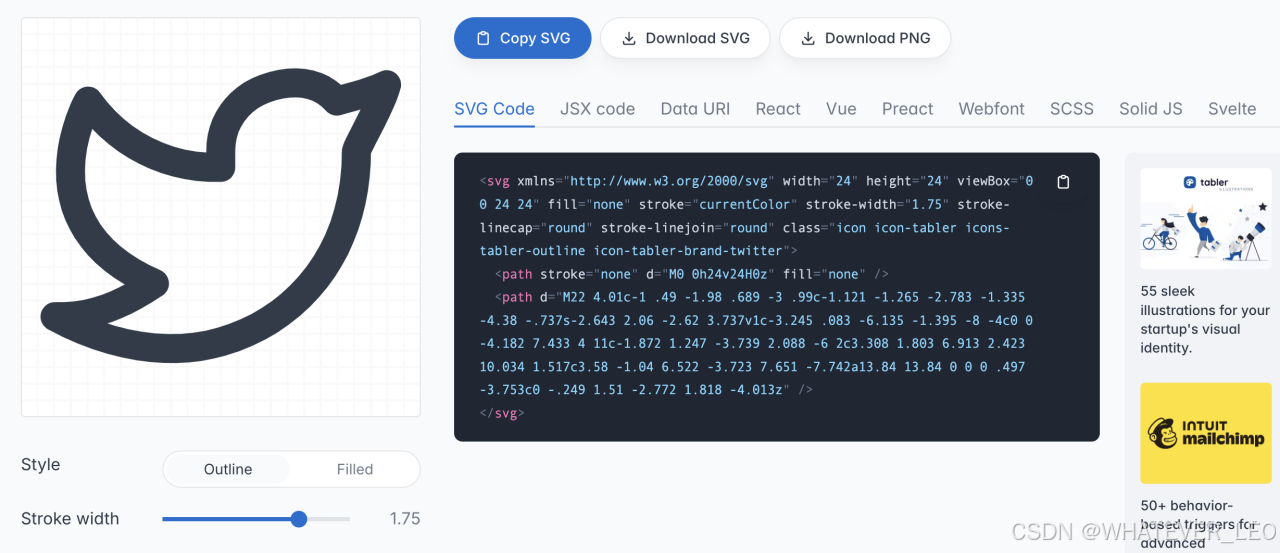Click the download arrow icon beside Download PNG
1280x553 pixels.
tap(808, 38)
